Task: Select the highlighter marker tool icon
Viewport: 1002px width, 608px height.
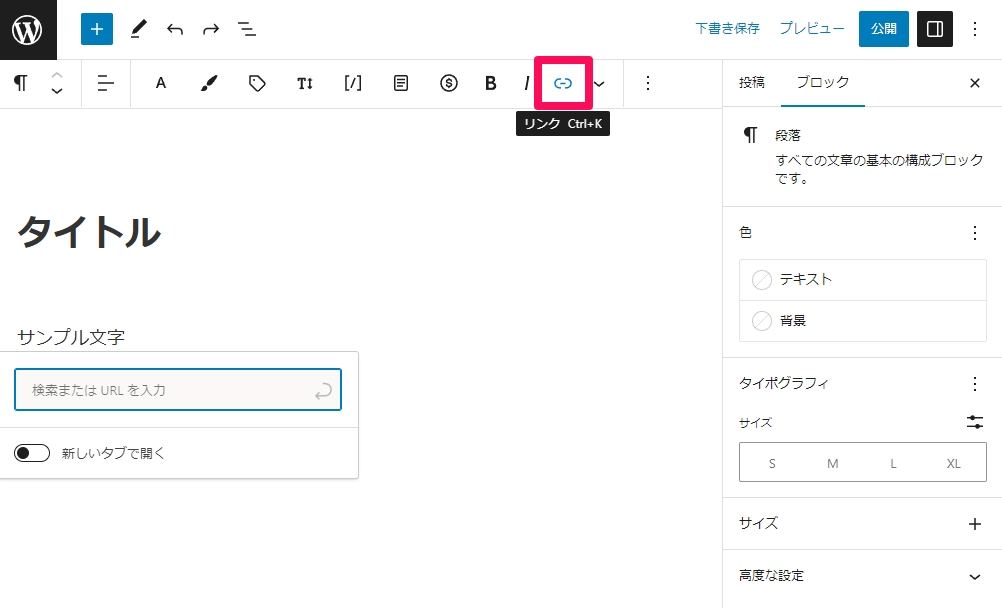Action: pyautogui.click(x=208, y=83)
